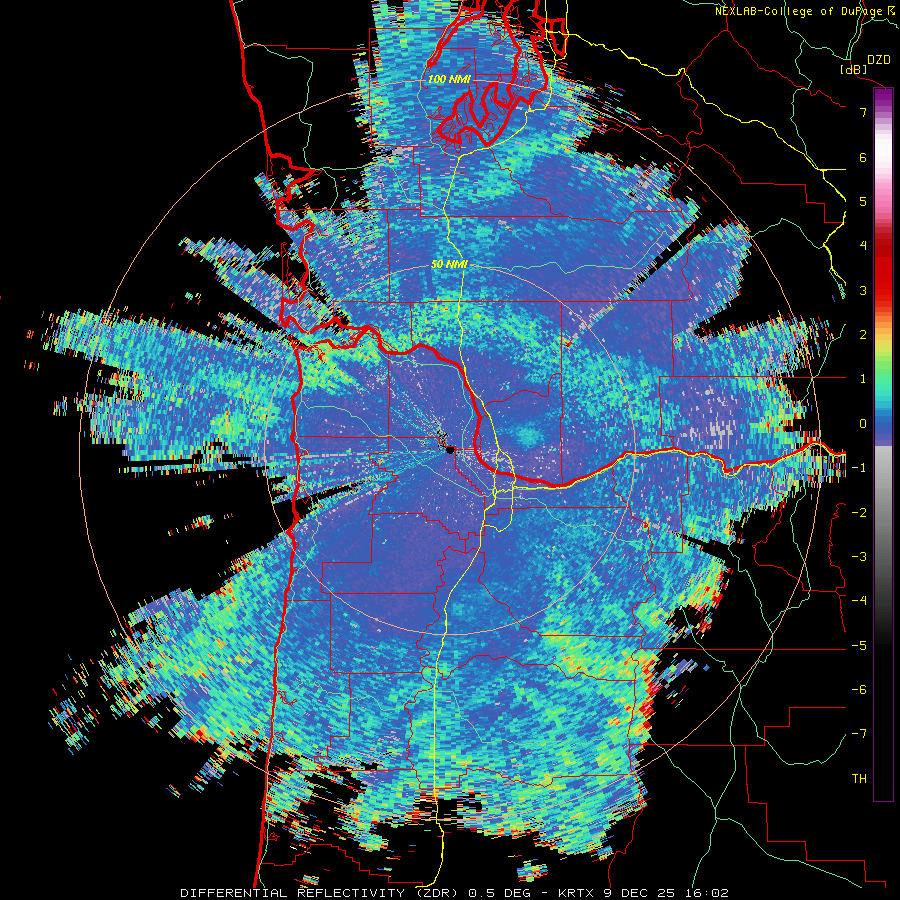Image resolution: width=900 pixels, height=900 pixels.
Task: Click the TH threshold label on the scale
Action: 859,779
